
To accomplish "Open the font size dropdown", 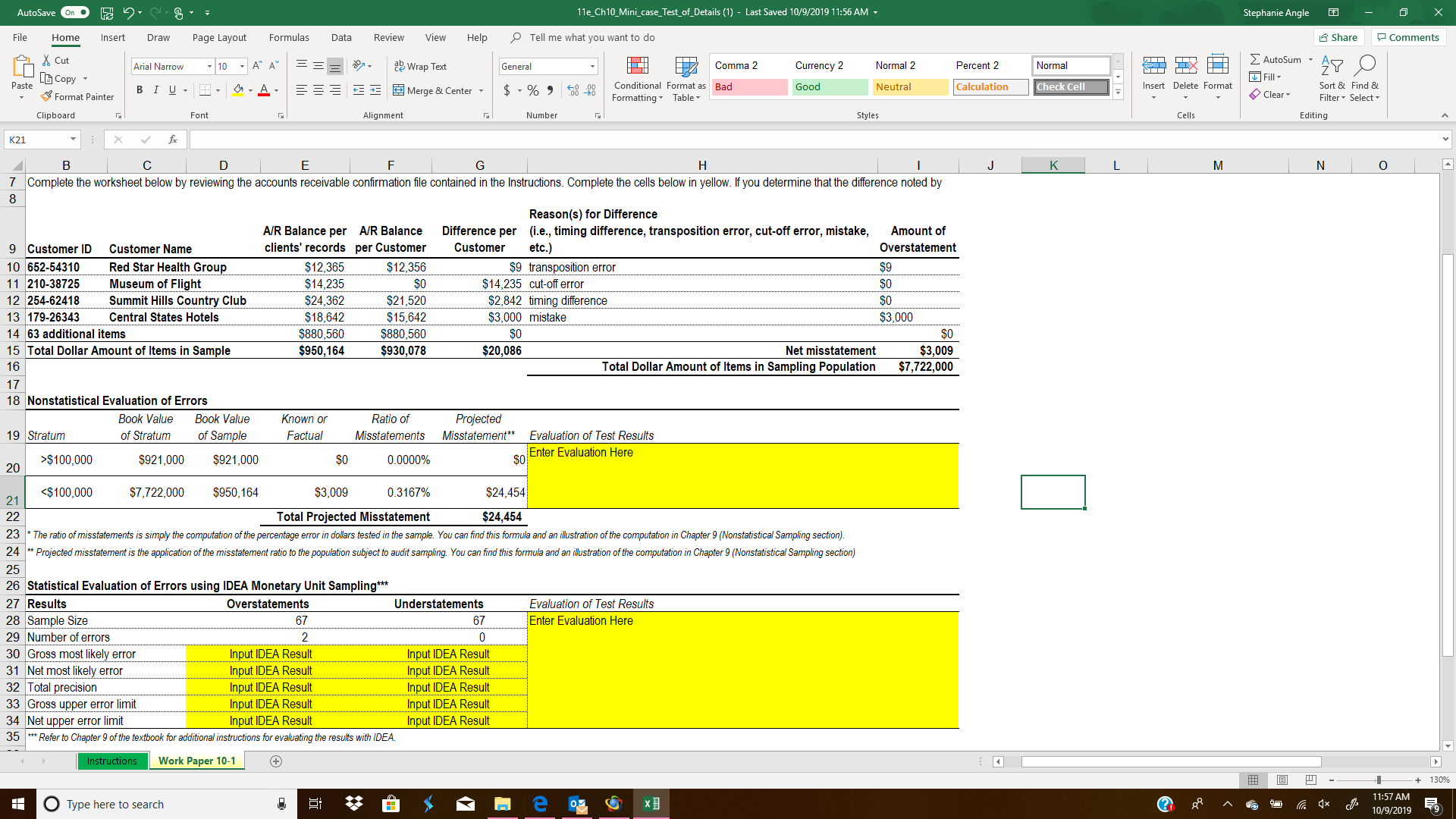I will coord(242,67).
